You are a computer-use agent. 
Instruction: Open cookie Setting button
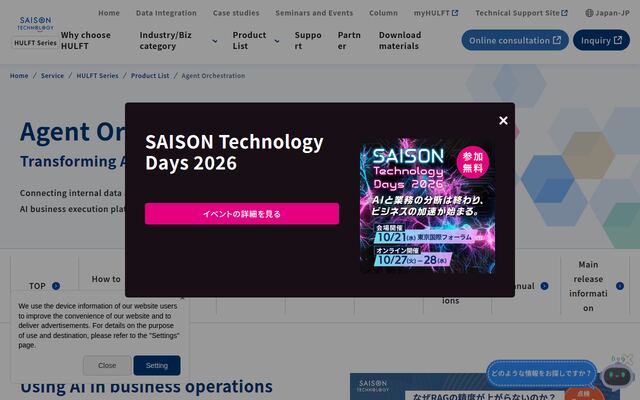[157, 365]
